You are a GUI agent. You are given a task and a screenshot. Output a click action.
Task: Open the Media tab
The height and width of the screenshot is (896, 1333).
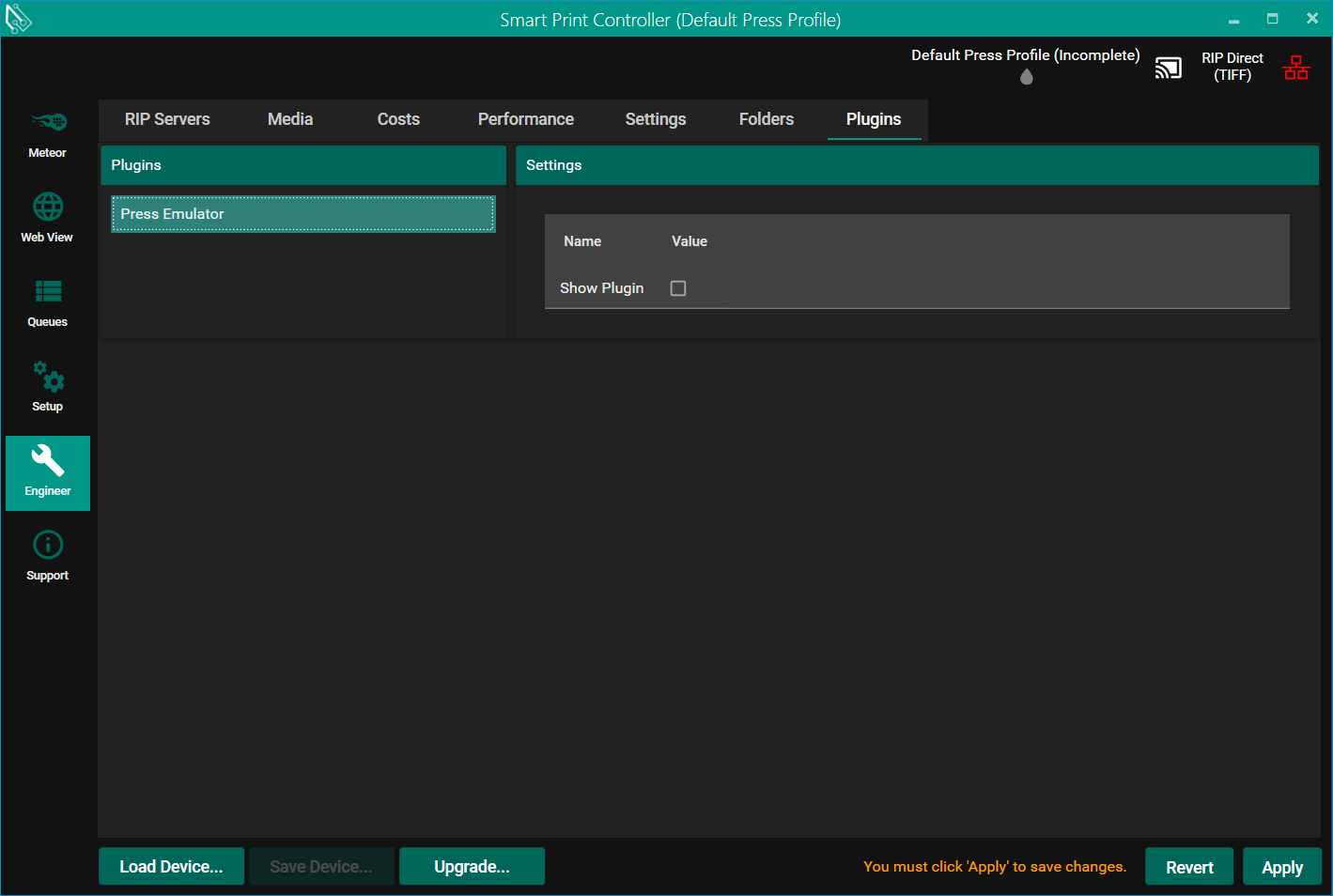(290, 119)
